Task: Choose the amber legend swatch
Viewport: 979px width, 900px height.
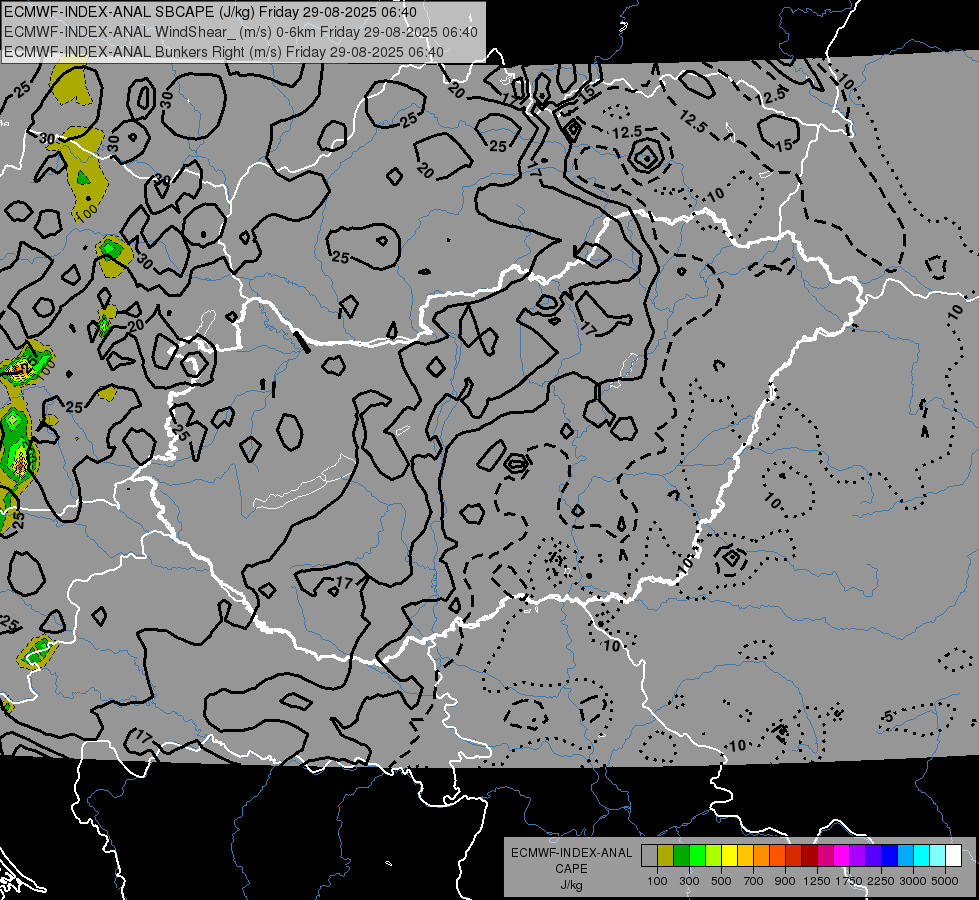Action: [x=745, y=856]
